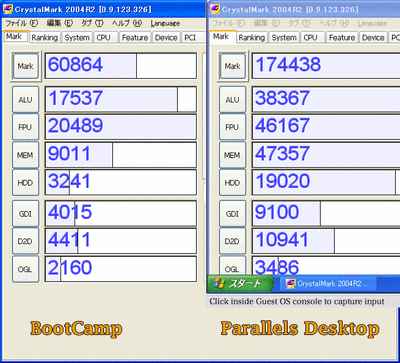Select Mark tab in Parallels window

223,36
